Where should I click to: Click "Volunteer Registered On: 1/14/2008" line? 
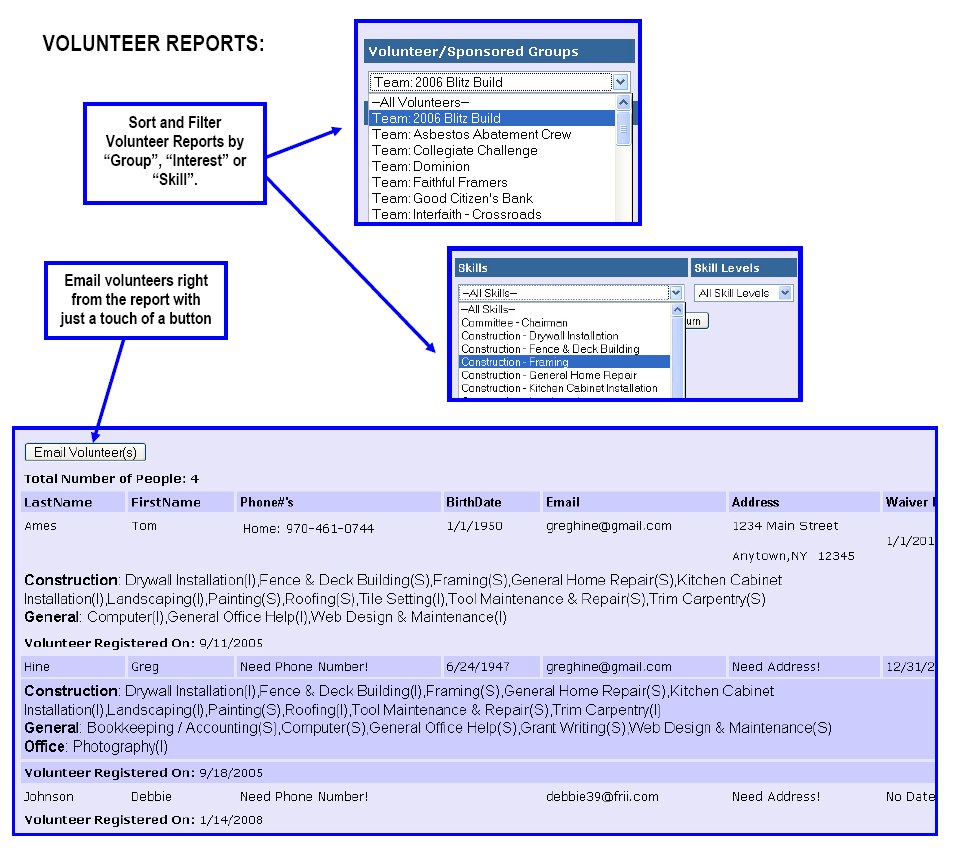coord(144,820)
